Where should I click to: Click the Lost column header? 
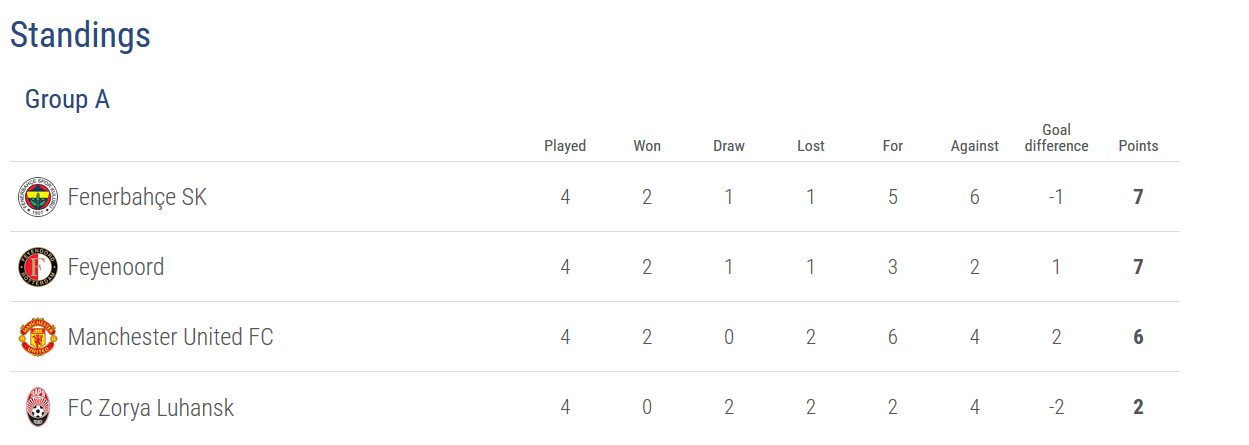811,146
